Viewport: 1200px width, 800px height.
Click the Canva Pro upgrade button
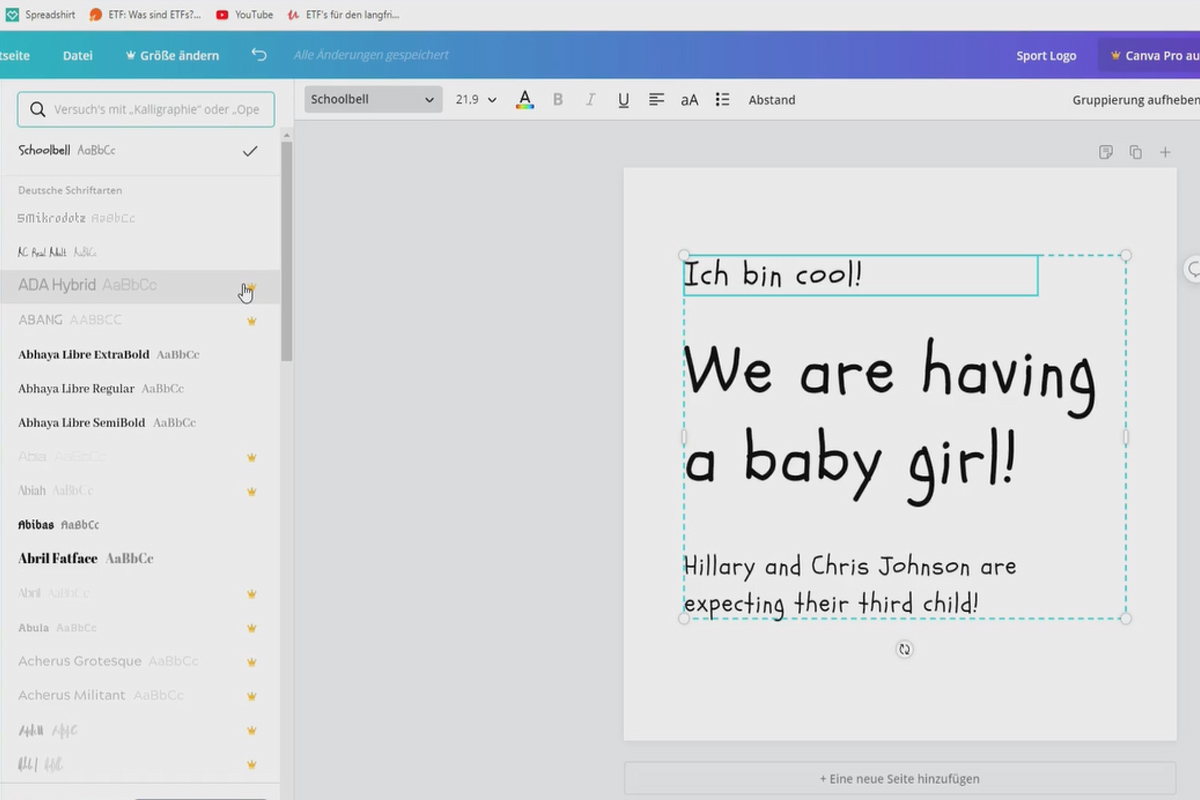coord(1150,55)
